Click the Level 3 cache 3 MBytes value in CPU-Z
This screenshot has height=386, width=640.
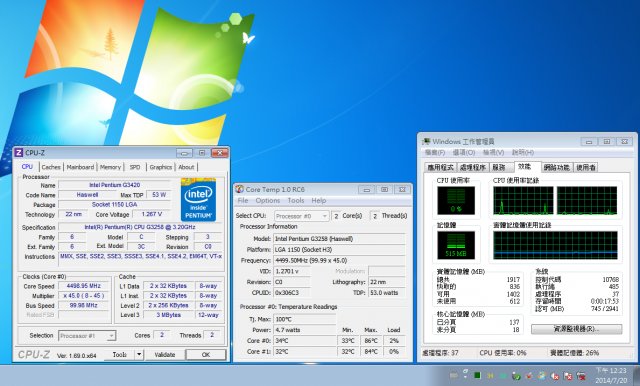tap(169, 315)
